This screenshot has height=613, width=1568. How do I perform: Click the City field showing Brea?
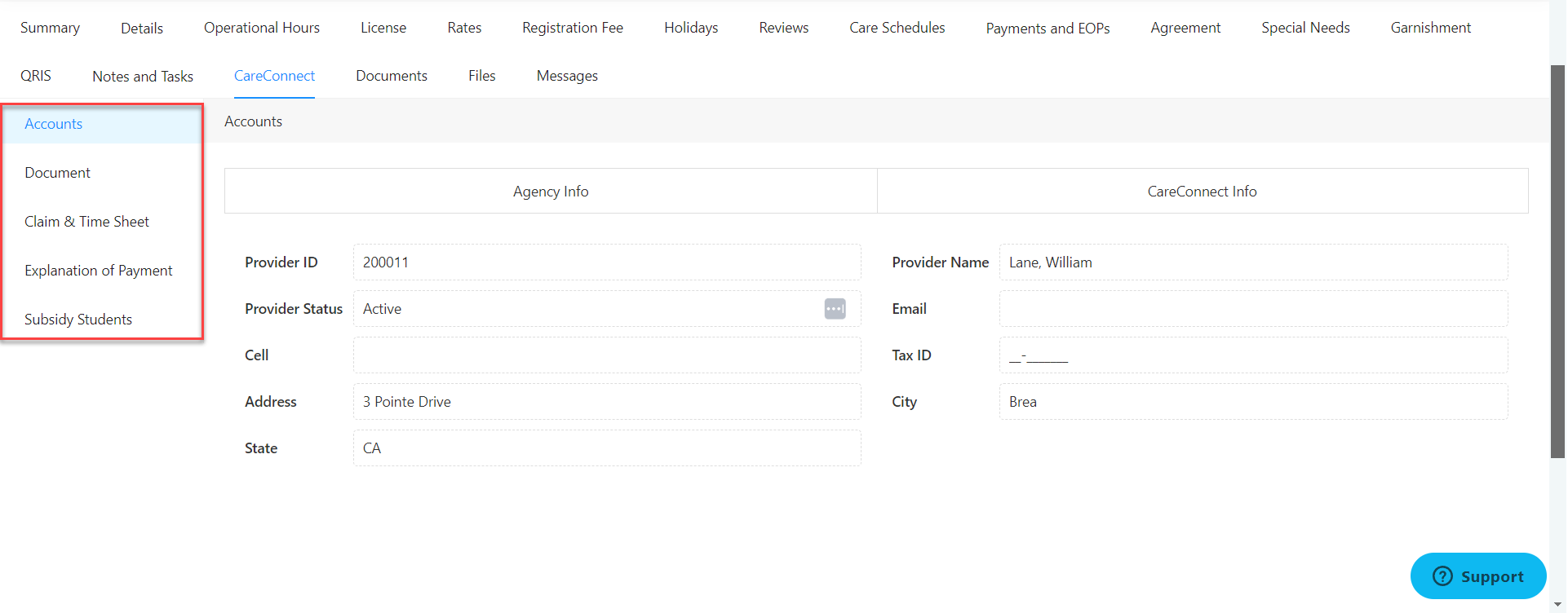1254,402
